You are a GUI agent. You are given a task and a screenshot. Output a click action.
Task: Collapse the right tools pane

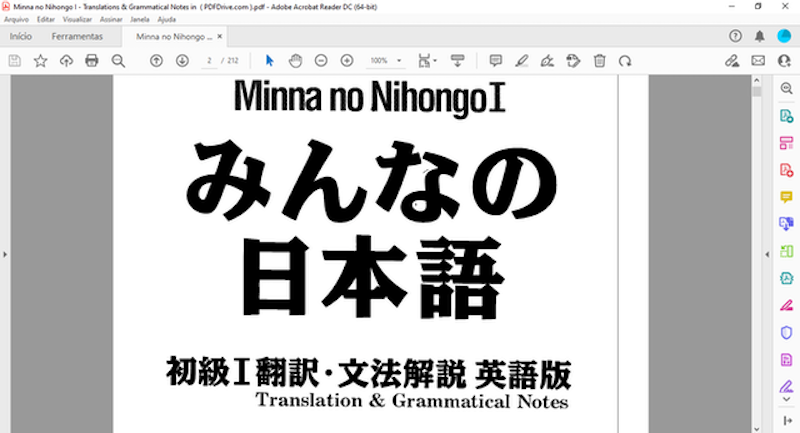[x=767, y=254]
